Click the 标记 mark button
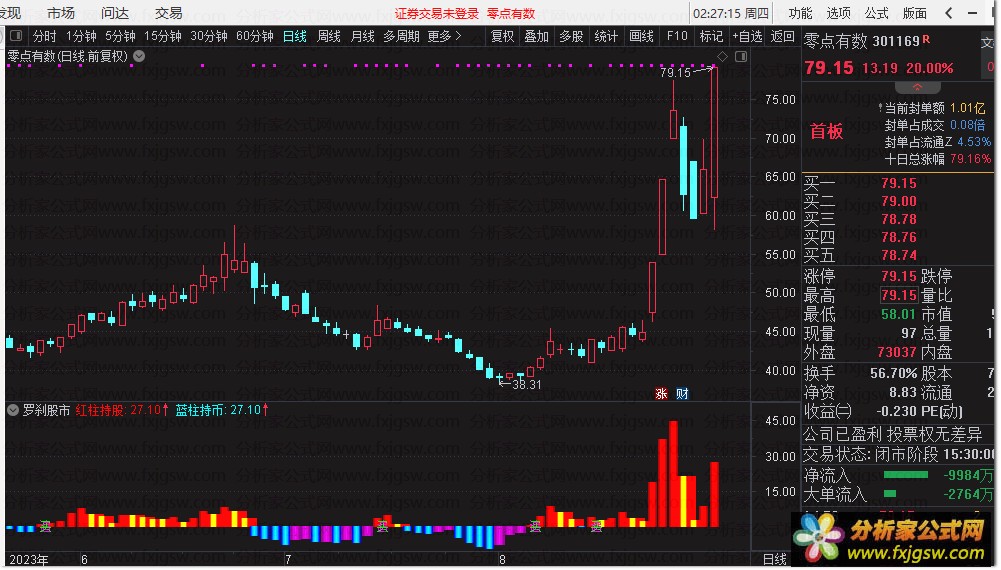The height and width of the screenshot is (570, 1001). point(711,36)
